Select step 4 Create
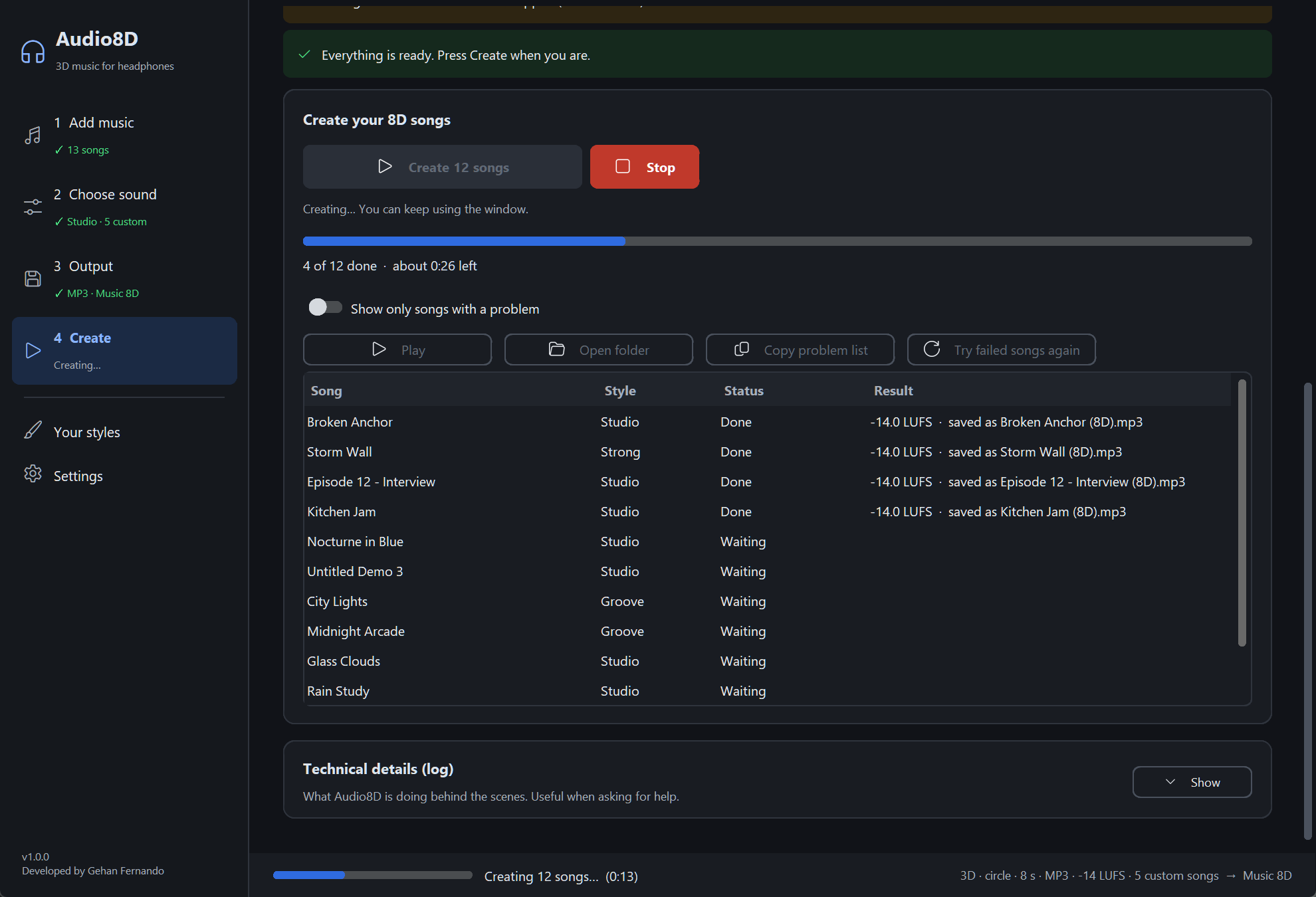This screenshot has height=897, width=1316. coord(124,350)
